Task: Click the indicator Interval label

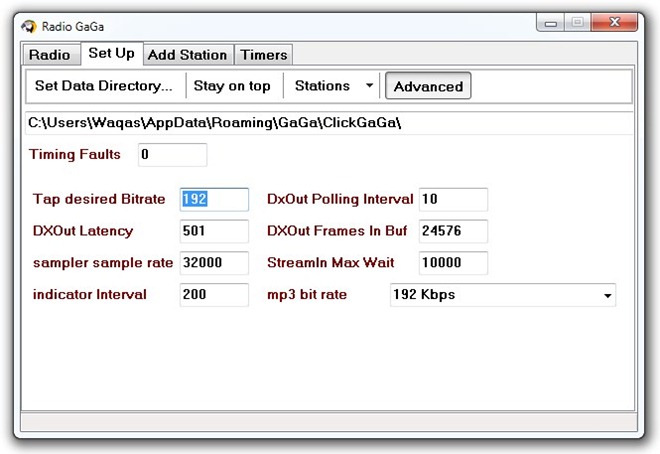Action: (90, 294)
